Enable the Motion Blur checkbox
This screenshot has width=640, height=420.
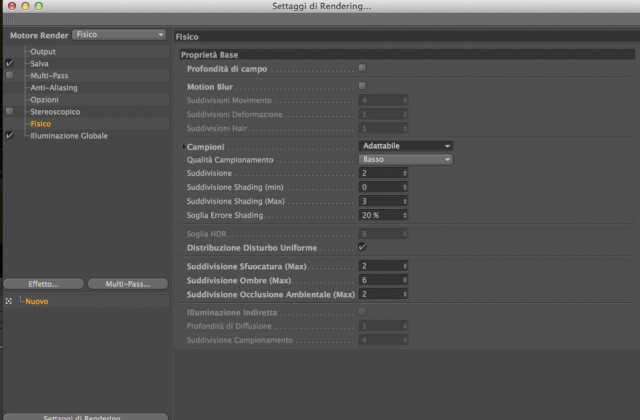coord(362,86)
